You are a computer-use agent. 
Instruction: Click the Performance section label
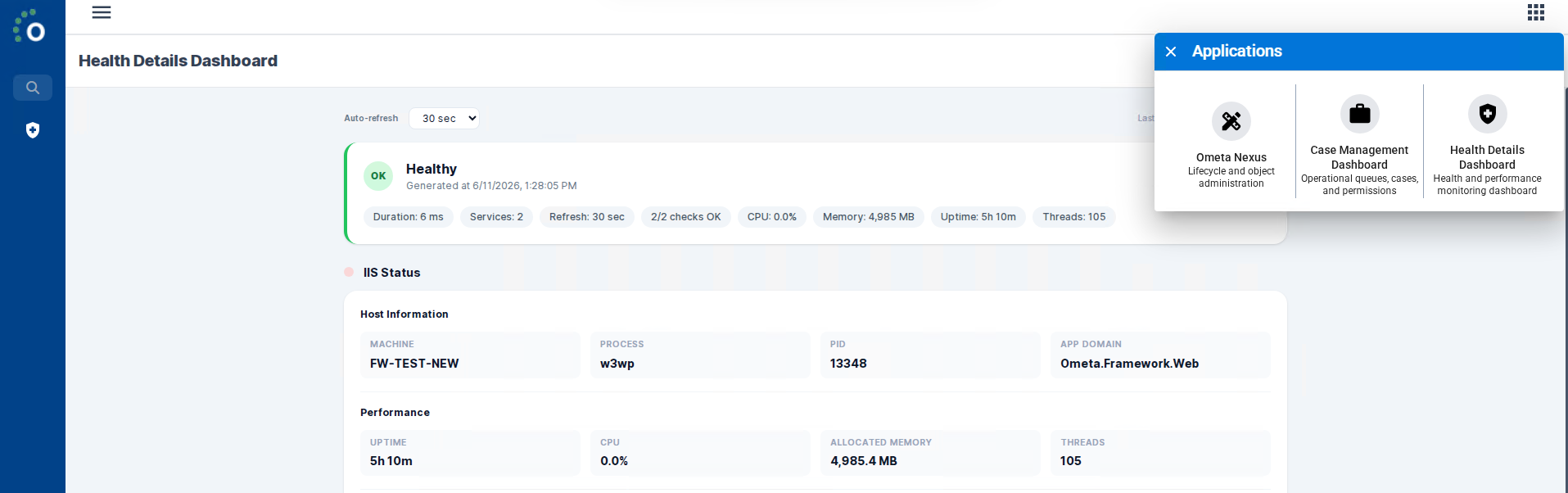pyautogui.click(x=395, y=413)
